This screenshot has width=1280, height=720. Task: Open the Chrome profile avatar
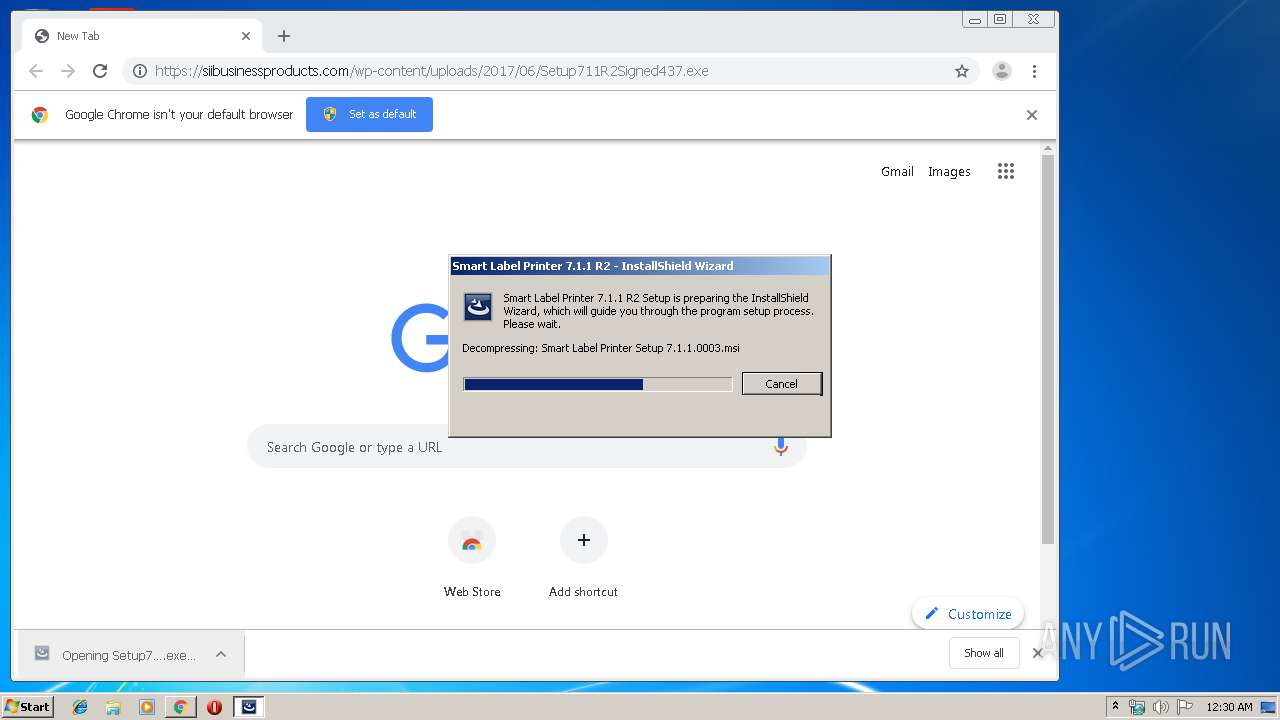point(1001,71)
